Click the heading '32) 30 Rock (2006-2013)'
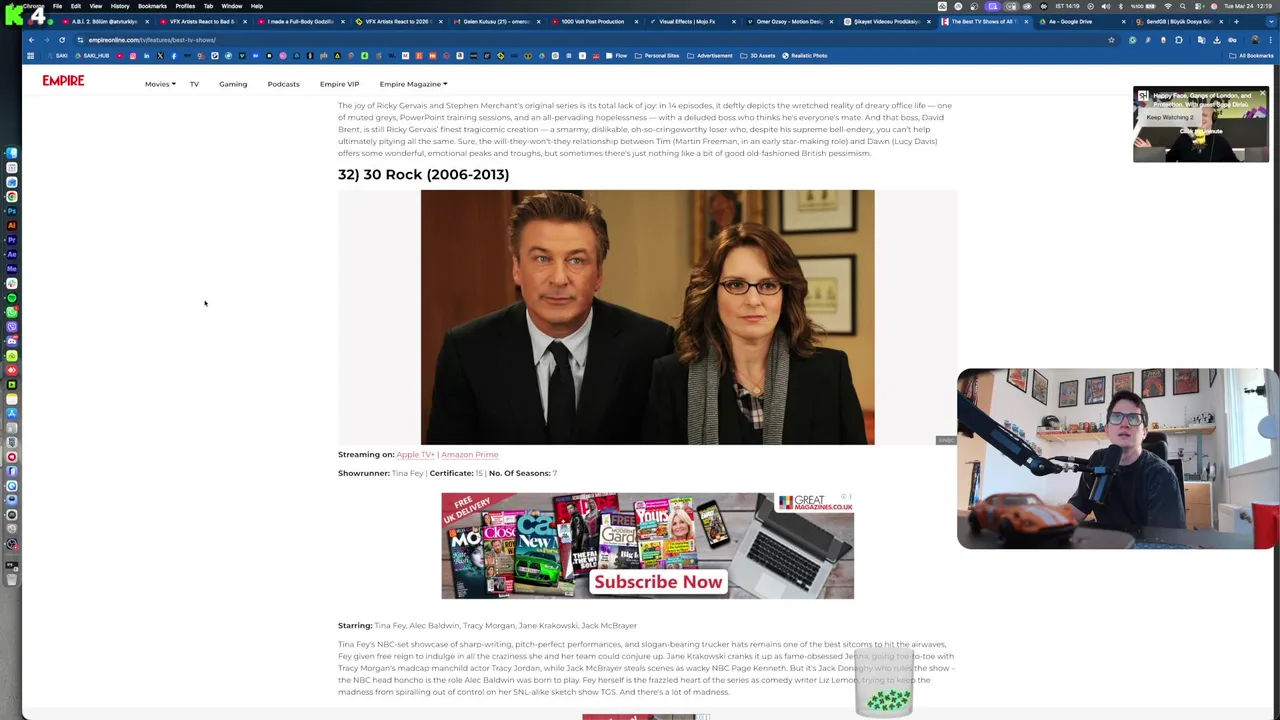 [423, 174]
